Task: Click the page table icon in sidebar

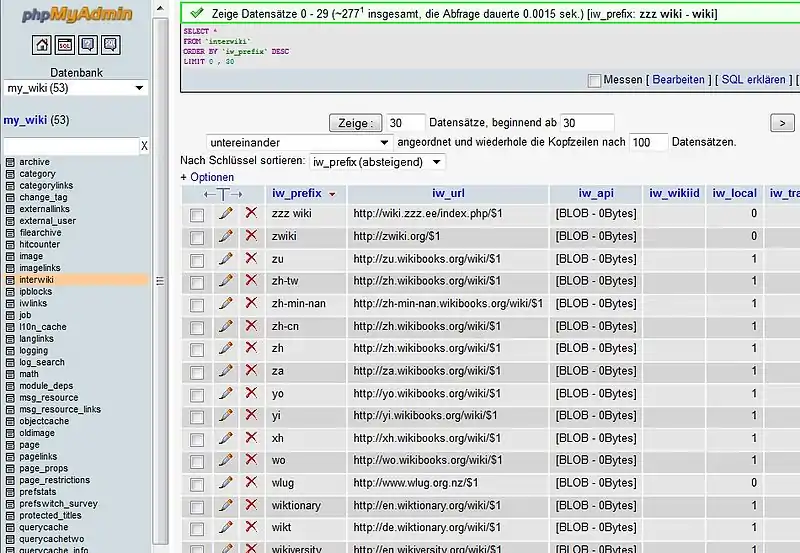Action: coord(10,445)
